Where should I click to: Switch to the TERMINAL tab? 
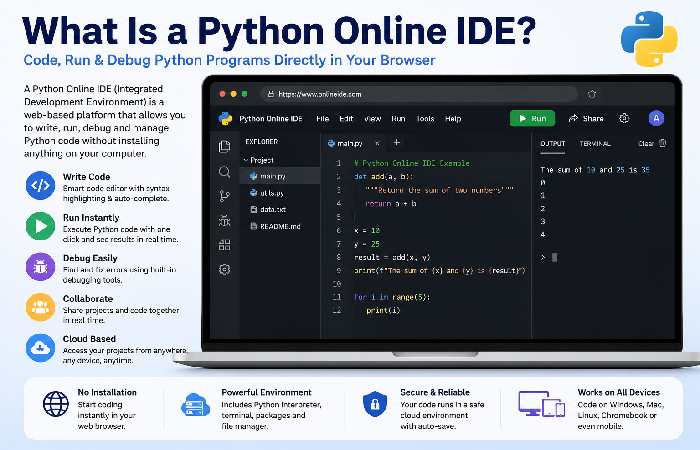595,144
